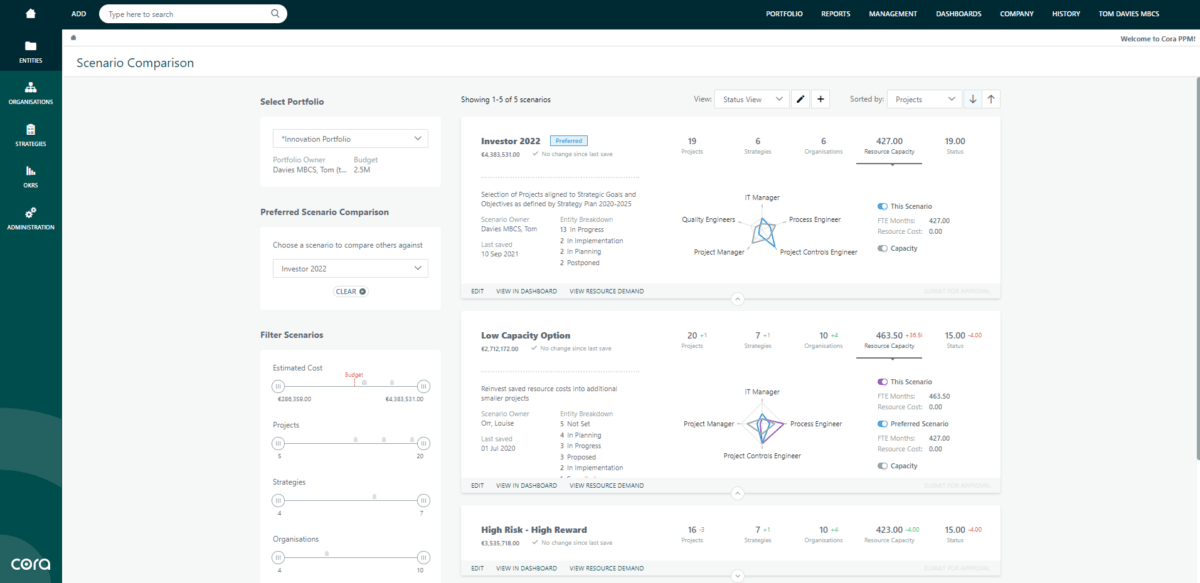Open Entities from the sidebar
Viewport: 1200px width, 583px height.
[30, 52]
